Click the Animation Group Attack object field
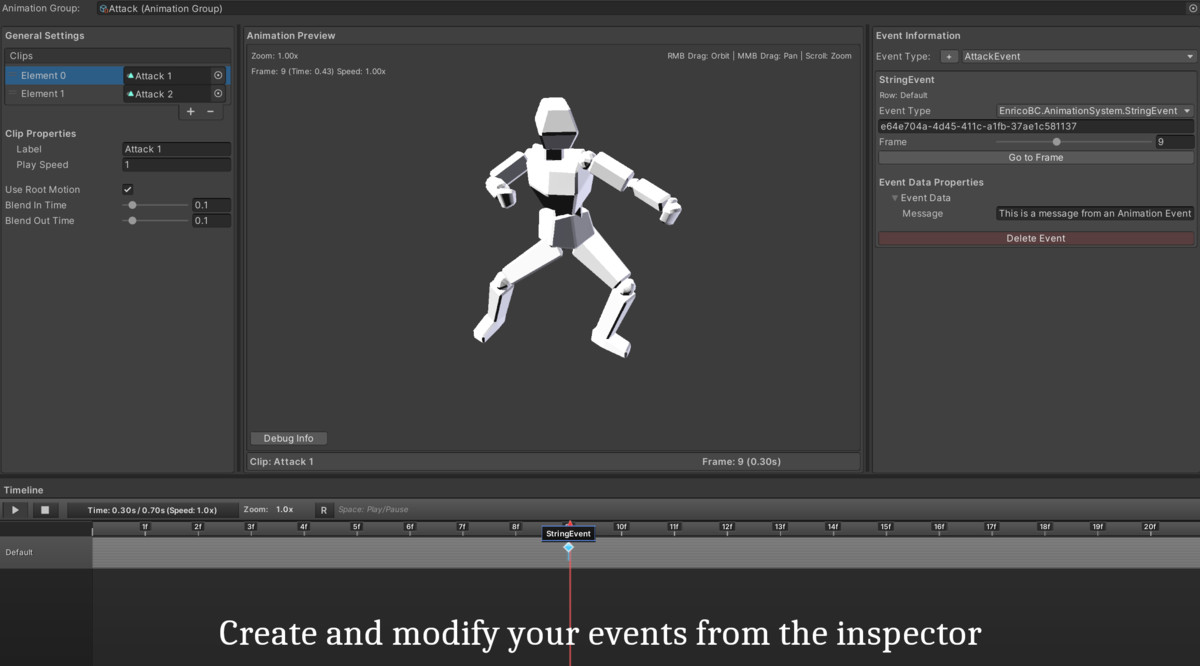1200x666 pixels. coord(645,8)
